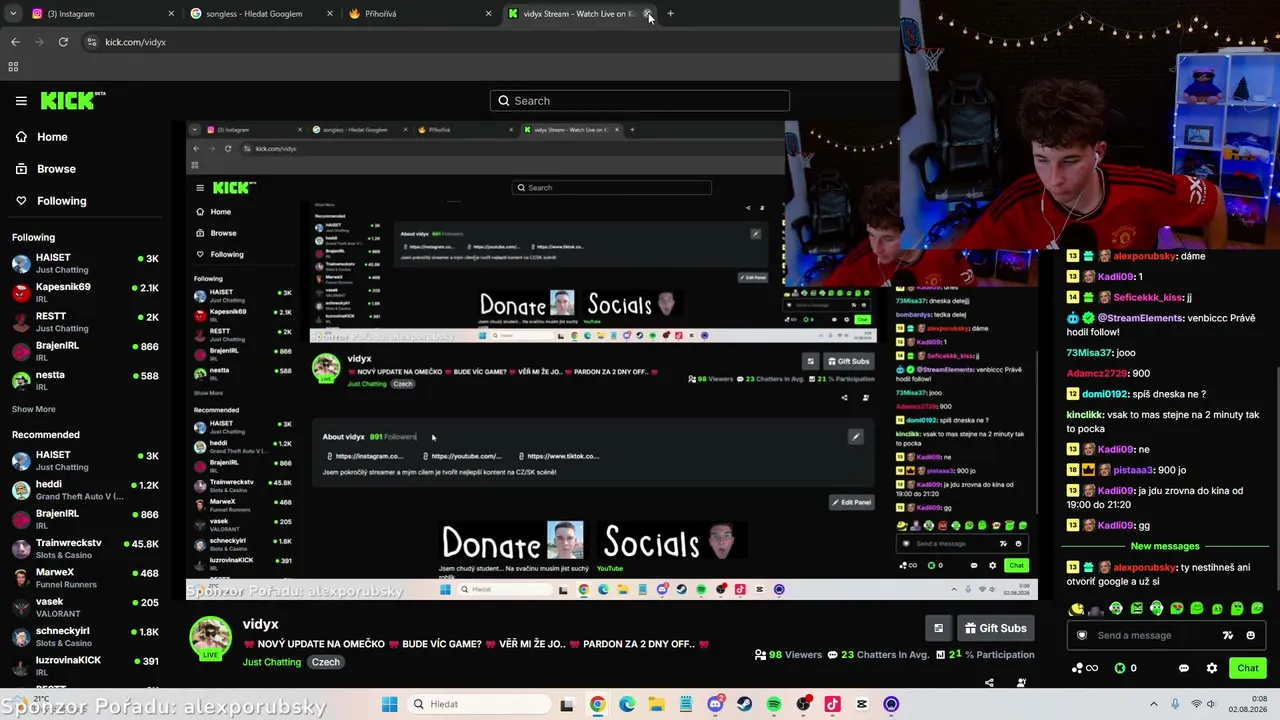This screenshot has height=720, width=1280.
Task: Open HAISET channel in Following list
Action: 85,263
